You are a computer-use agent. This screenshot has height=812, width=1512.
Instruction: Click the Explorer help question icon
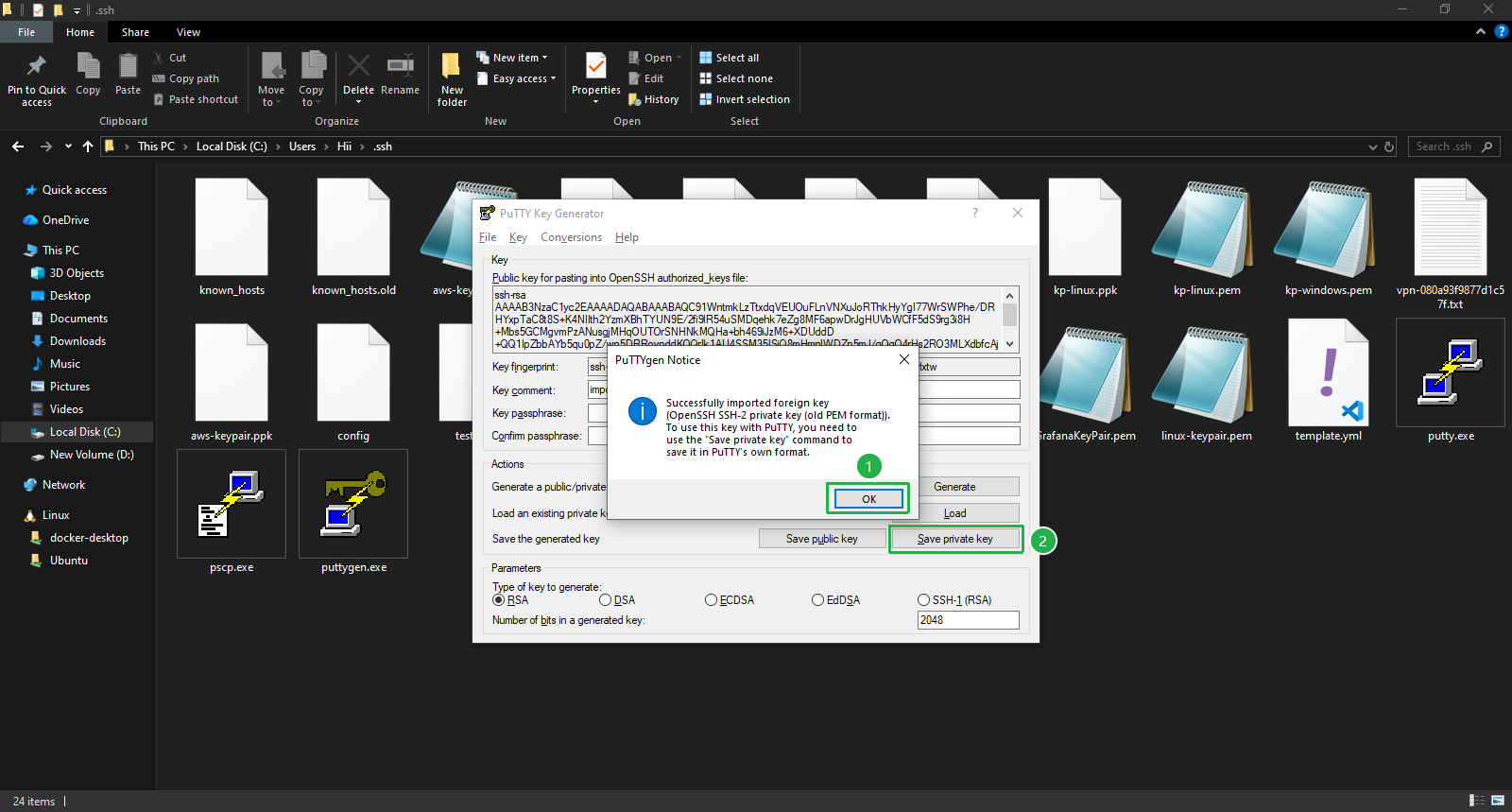coord(1501,32)
